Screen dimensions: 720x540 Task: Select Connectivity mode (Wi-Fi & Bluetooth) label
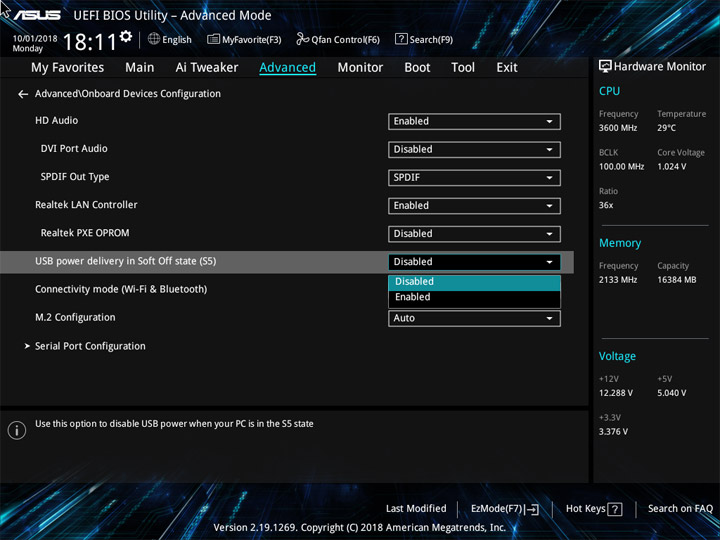pyautogui.click(x=121, y=289)
